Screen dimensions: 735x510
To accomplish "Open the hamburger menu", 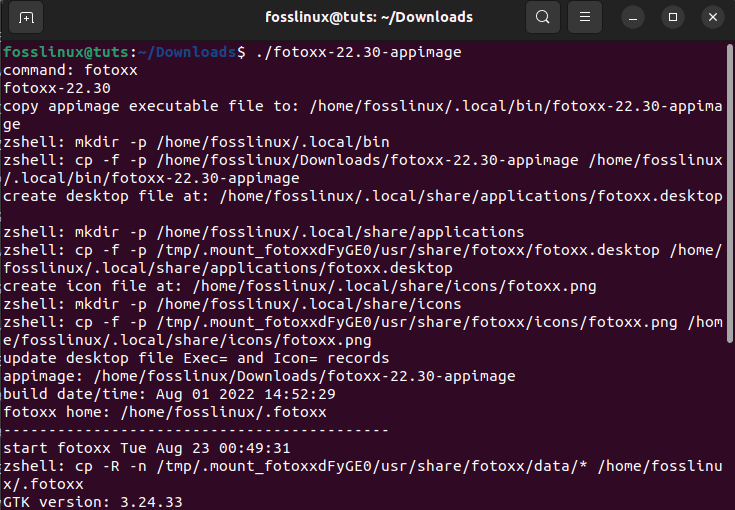I will click(586, 17).
